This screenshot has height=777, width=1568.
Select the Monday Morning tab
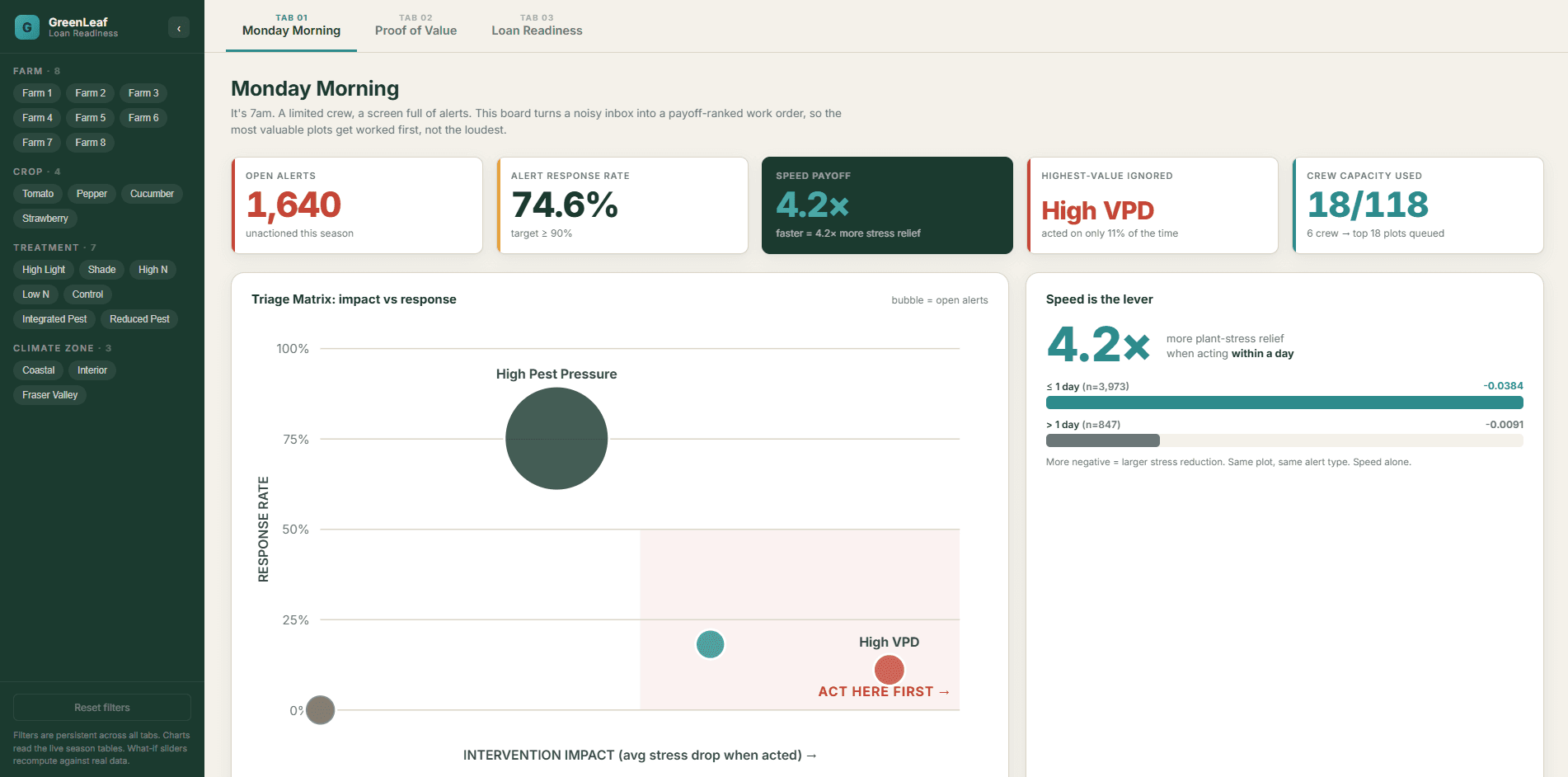tap(291, 26)
